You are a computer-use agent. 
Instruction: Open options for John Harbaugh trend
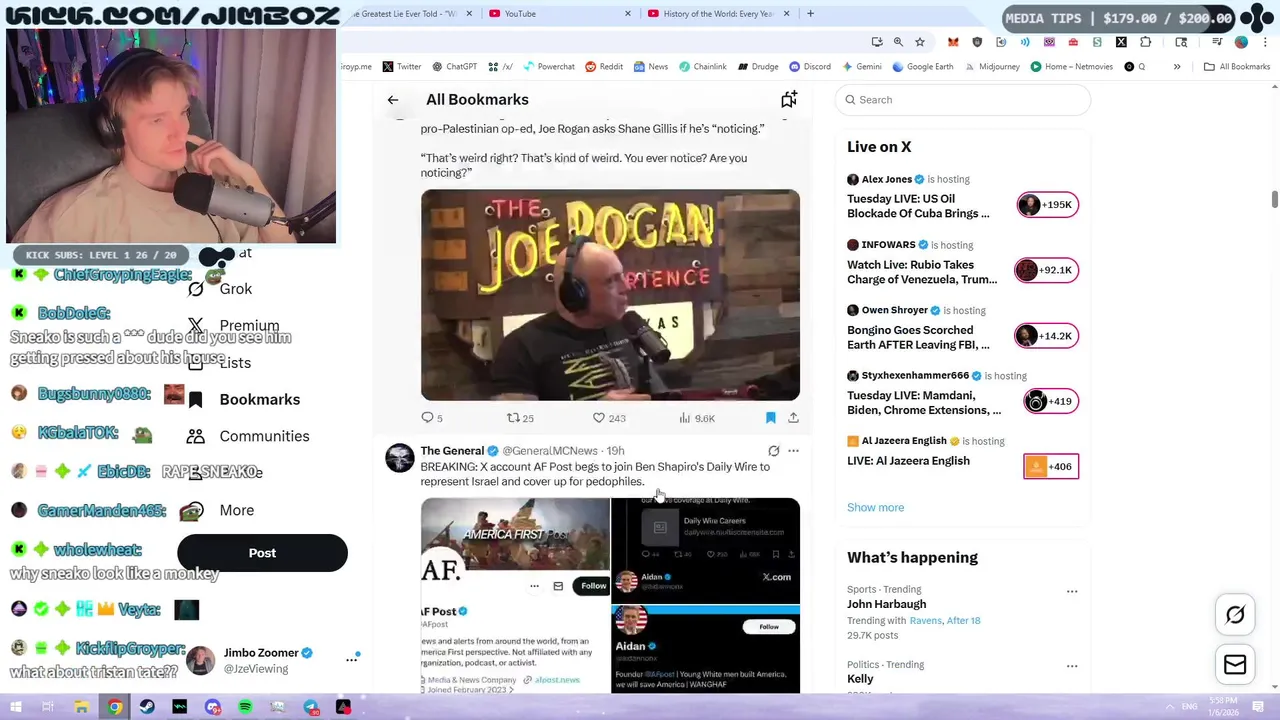pyautogui.click(x=1072, y=591)
